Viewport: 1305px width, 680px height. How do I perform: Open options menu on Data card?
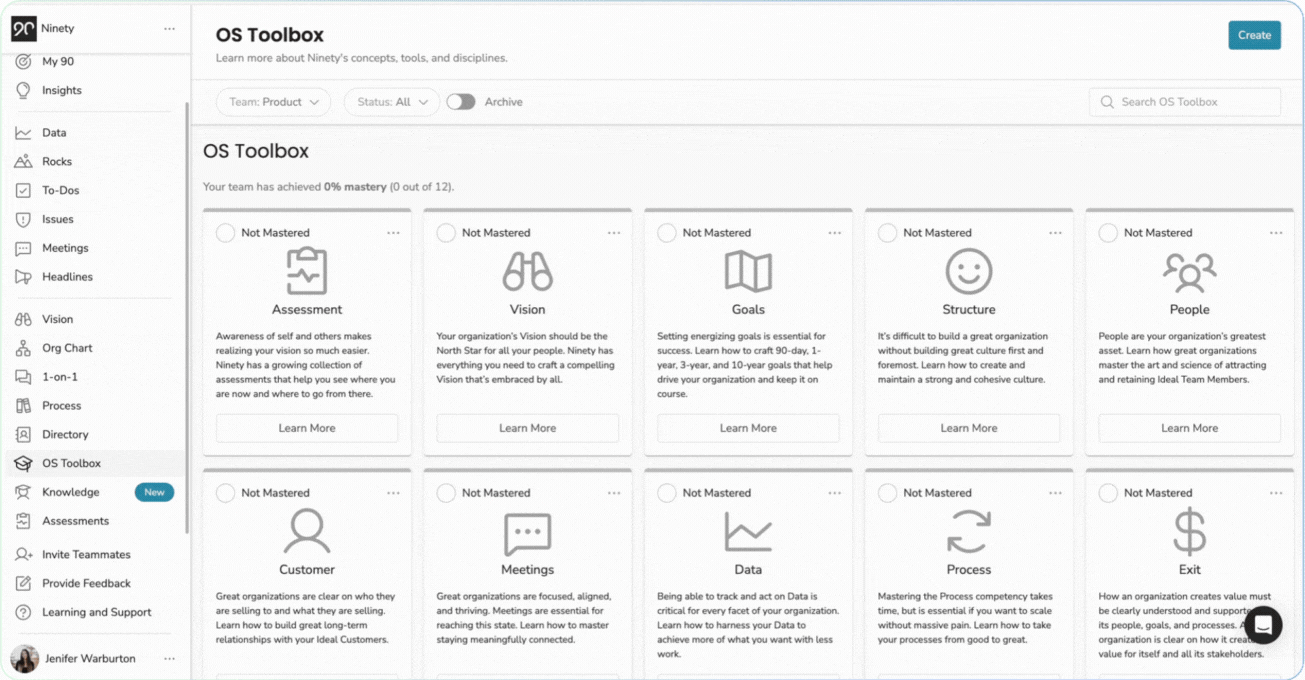[x=834, y=493]
